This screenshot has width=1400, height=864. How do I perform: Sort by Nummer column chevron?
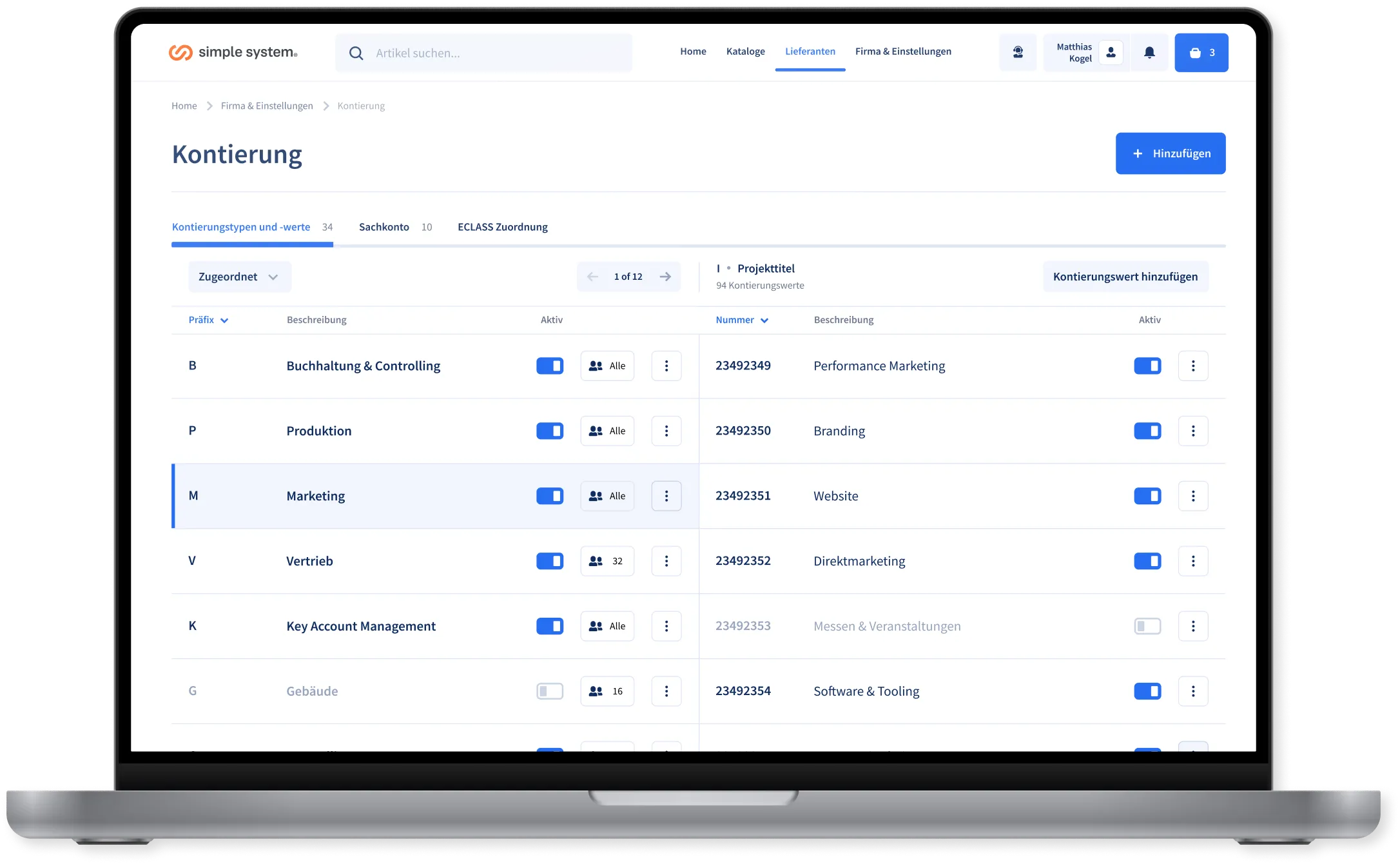coord(764,320)
